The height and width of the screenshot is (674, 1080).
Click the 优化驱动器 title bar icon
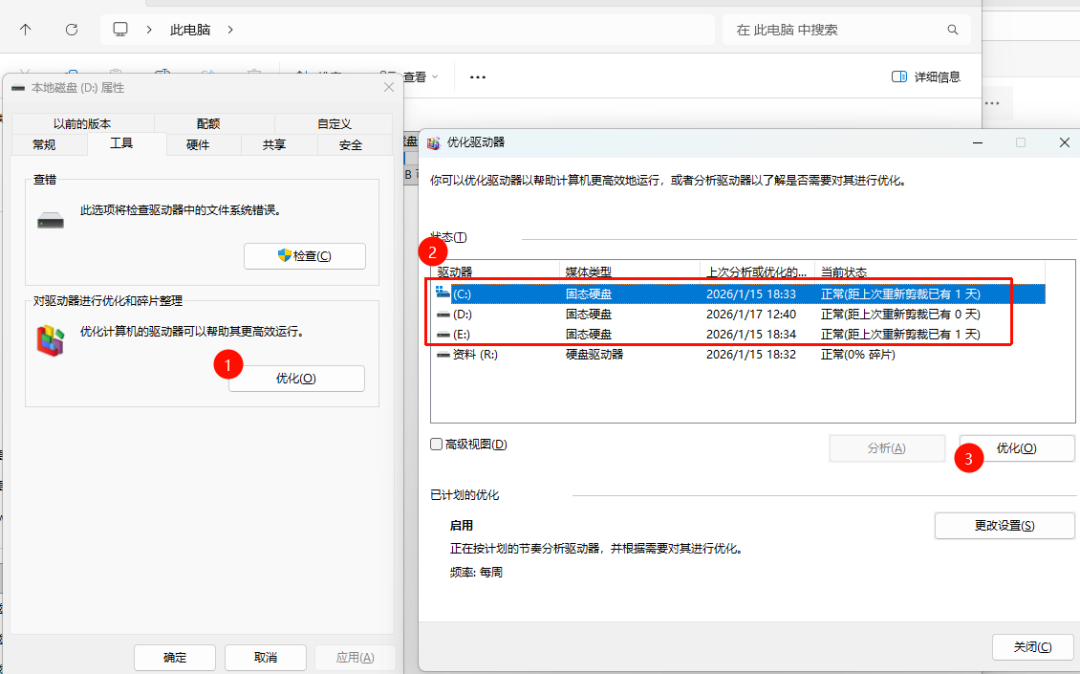click(x=432, y=143)
